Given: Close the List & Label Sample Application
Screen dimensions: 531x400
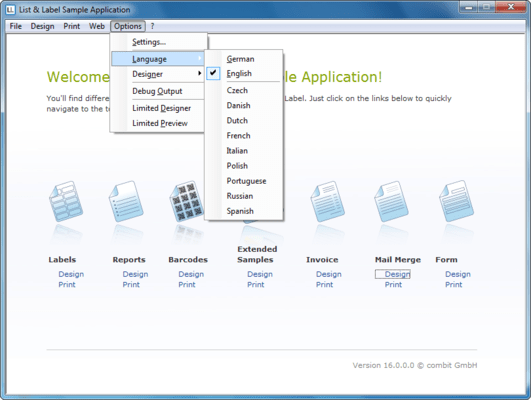Looking at the screenshot, I should (x=511, y=7).
